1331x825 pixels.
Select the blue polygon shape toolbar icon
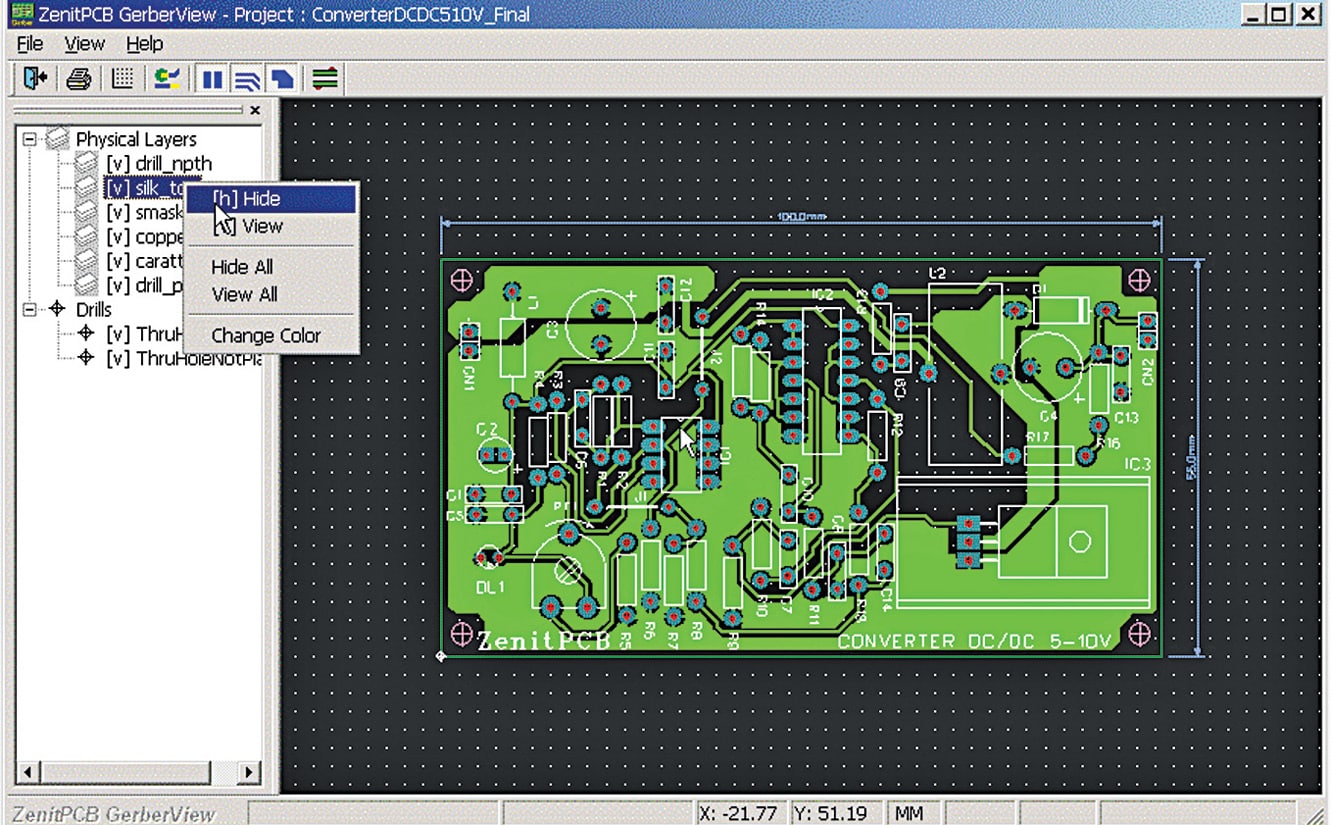click(281, 77)
